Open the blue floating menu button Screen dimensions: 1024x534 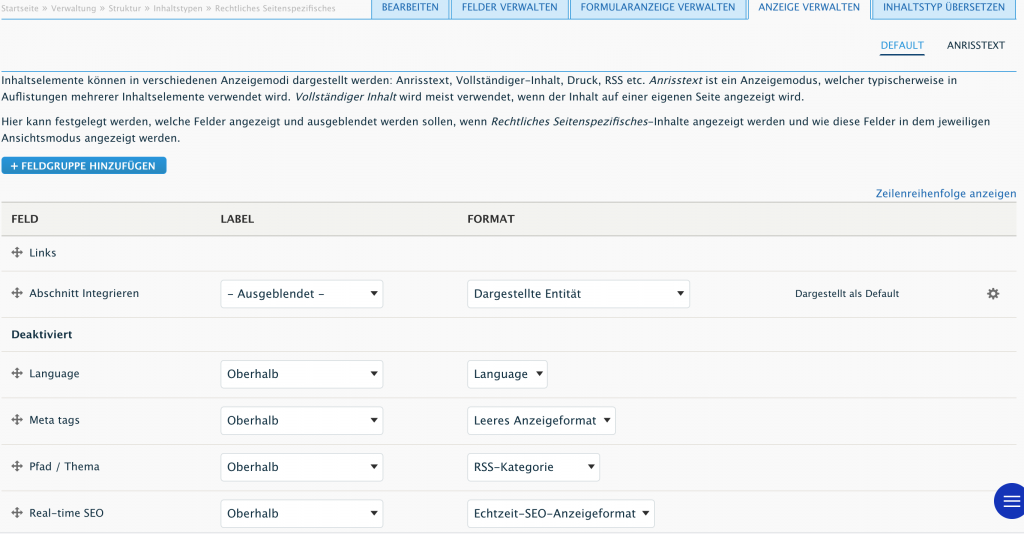coord(1009,501)
